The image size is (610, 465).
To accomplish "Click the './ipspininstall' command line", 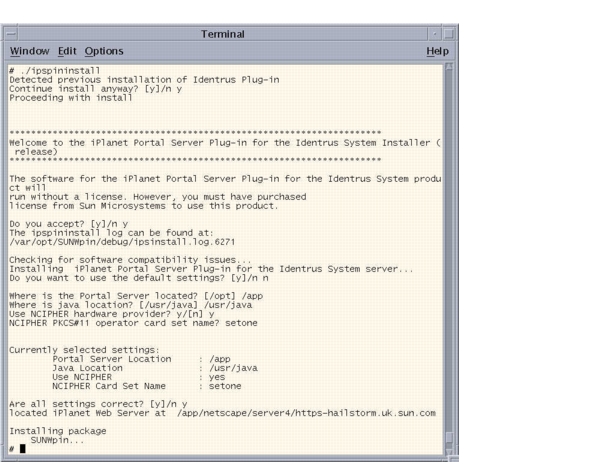I will [54, 71].
